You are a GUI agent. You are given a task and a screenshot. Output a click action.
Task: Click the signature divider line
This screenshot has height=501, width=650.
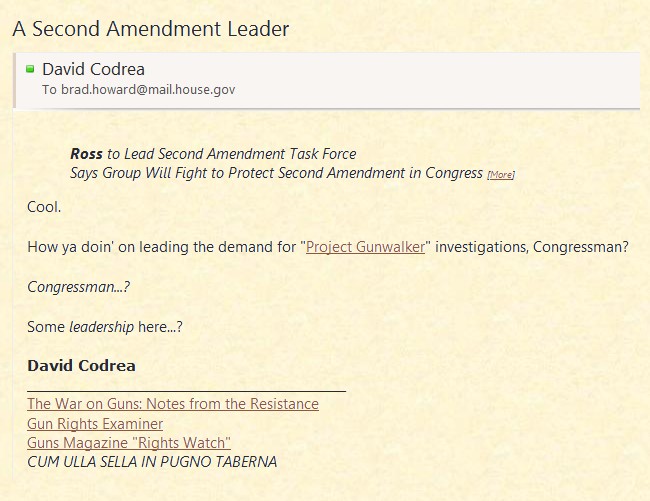pos(187,391)
